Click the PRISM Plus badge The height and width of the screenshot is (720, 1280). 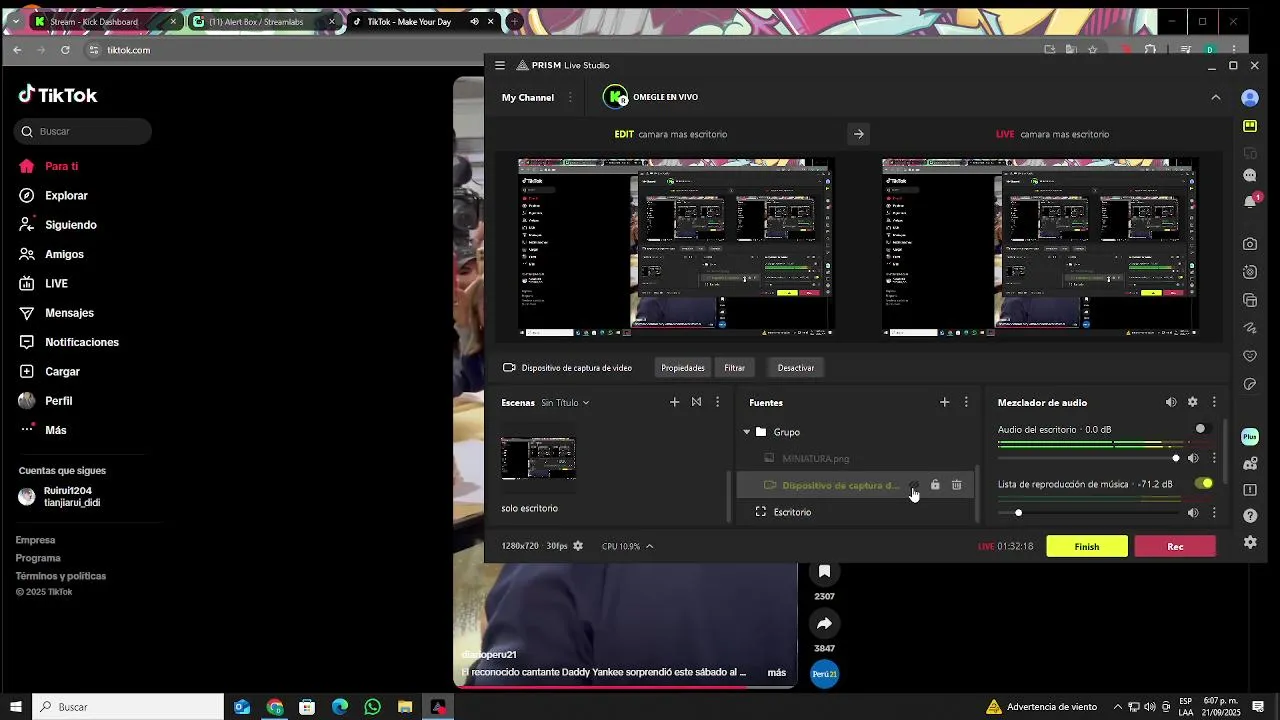pyautogui.click(x=1250, y=437)
